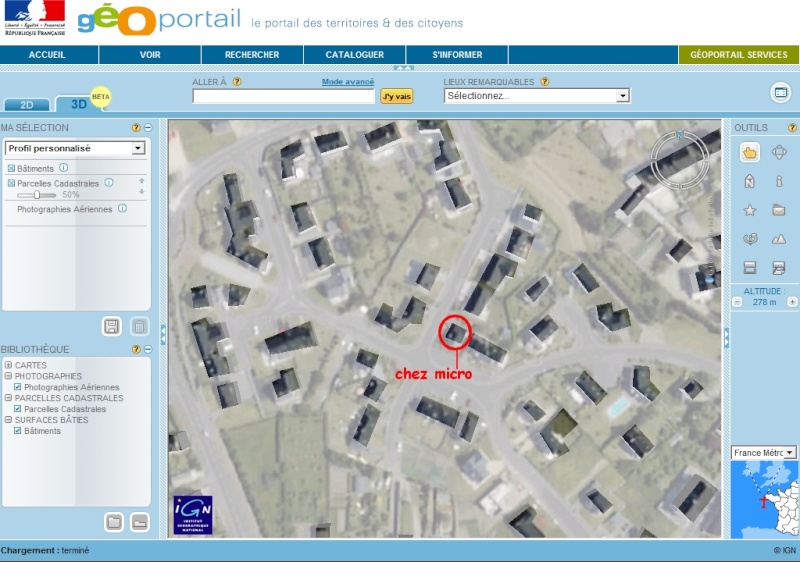Viewport: 800px width, 562px height.
Task: Uncheck Bâtiments in Bibliothèque
Action: click(18, 431)
